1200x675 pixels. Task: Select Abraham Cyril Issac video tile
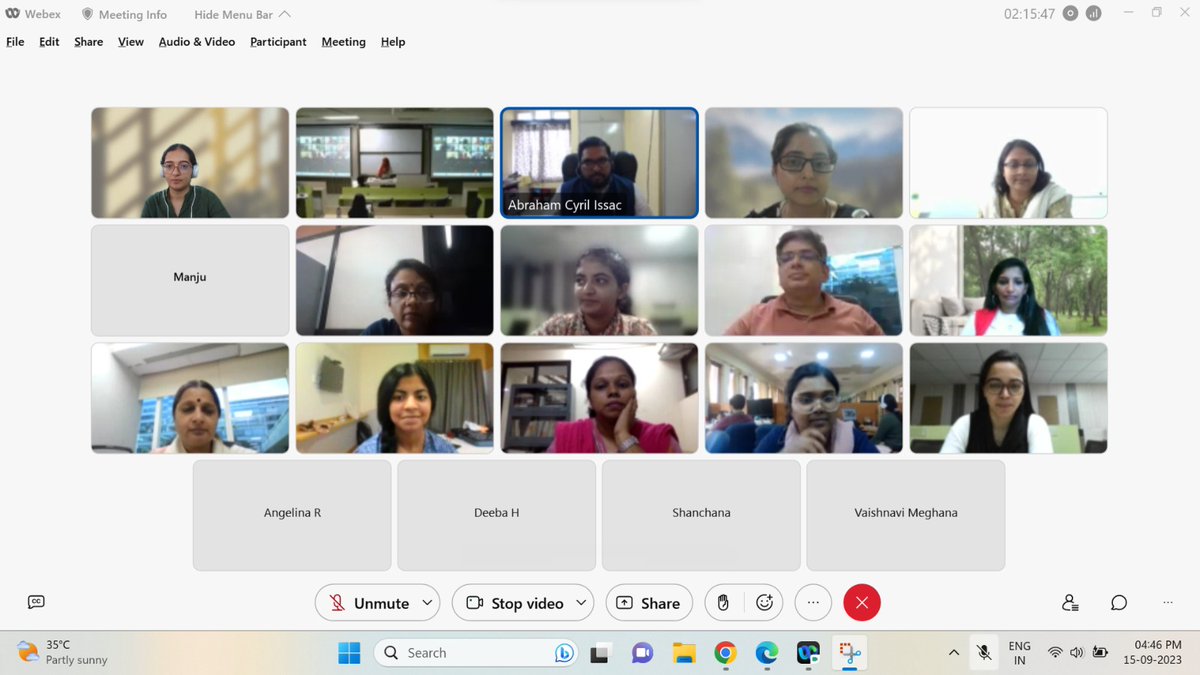click(599, 163)
